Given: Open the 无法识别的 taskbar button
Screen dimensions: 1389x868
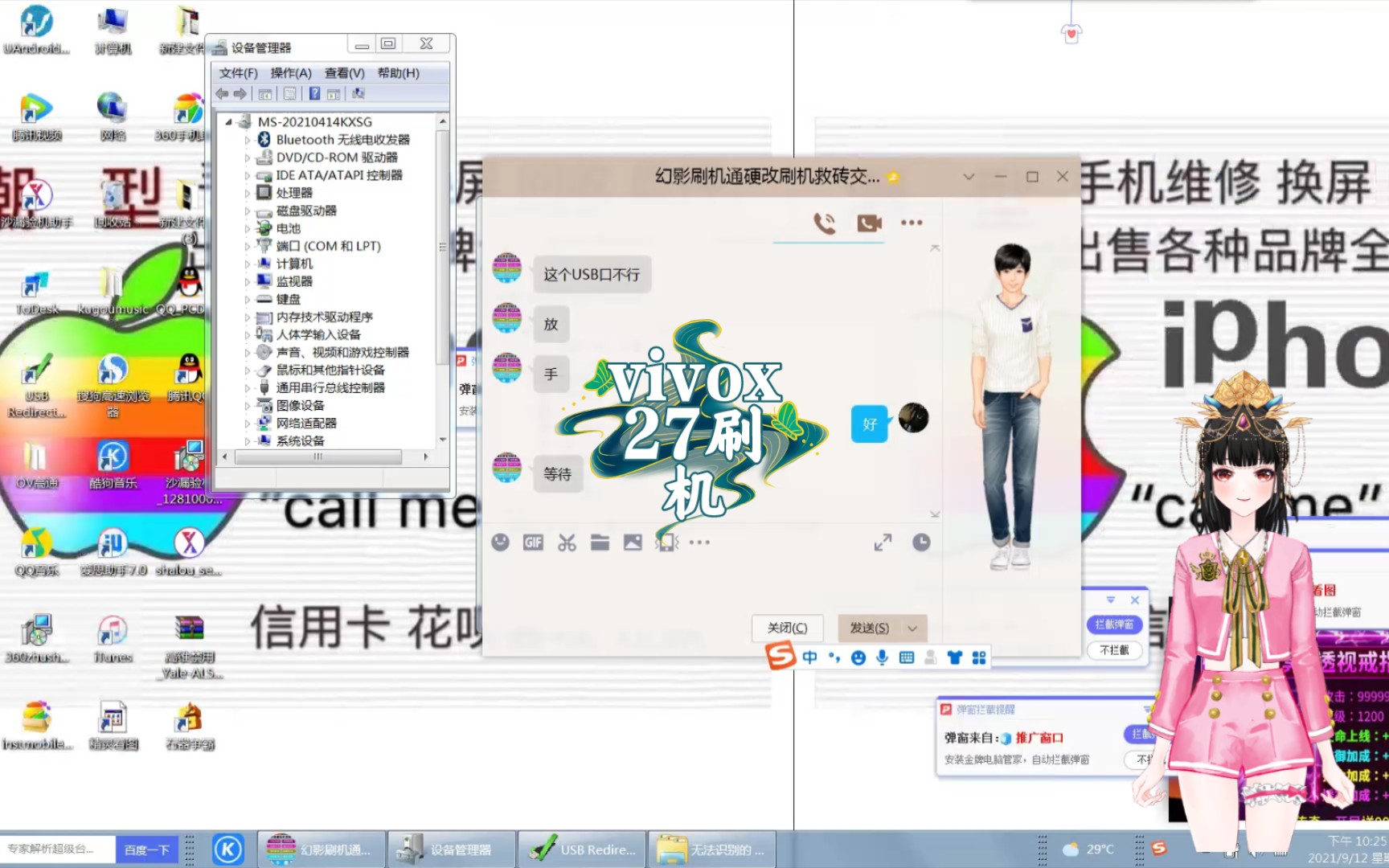Looking at the screenshot, I should [711, 850].
